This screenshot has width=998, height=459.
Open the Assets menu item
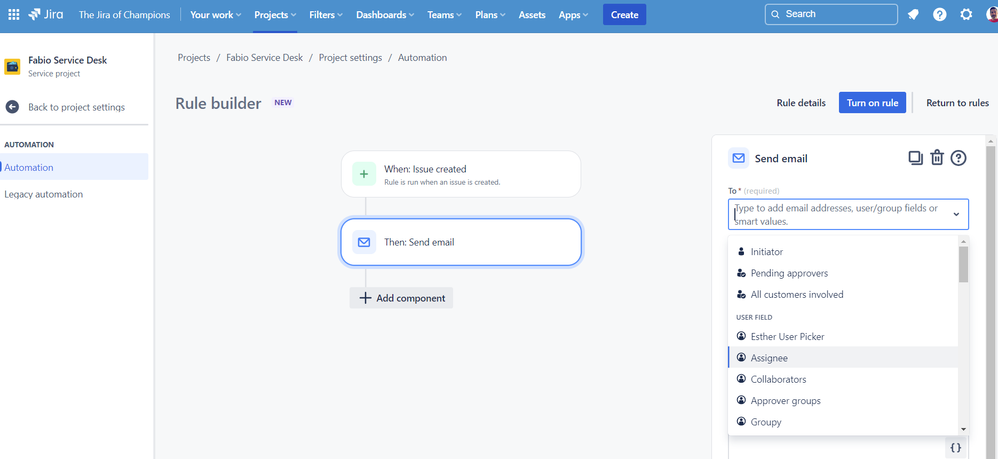point(532,15)
